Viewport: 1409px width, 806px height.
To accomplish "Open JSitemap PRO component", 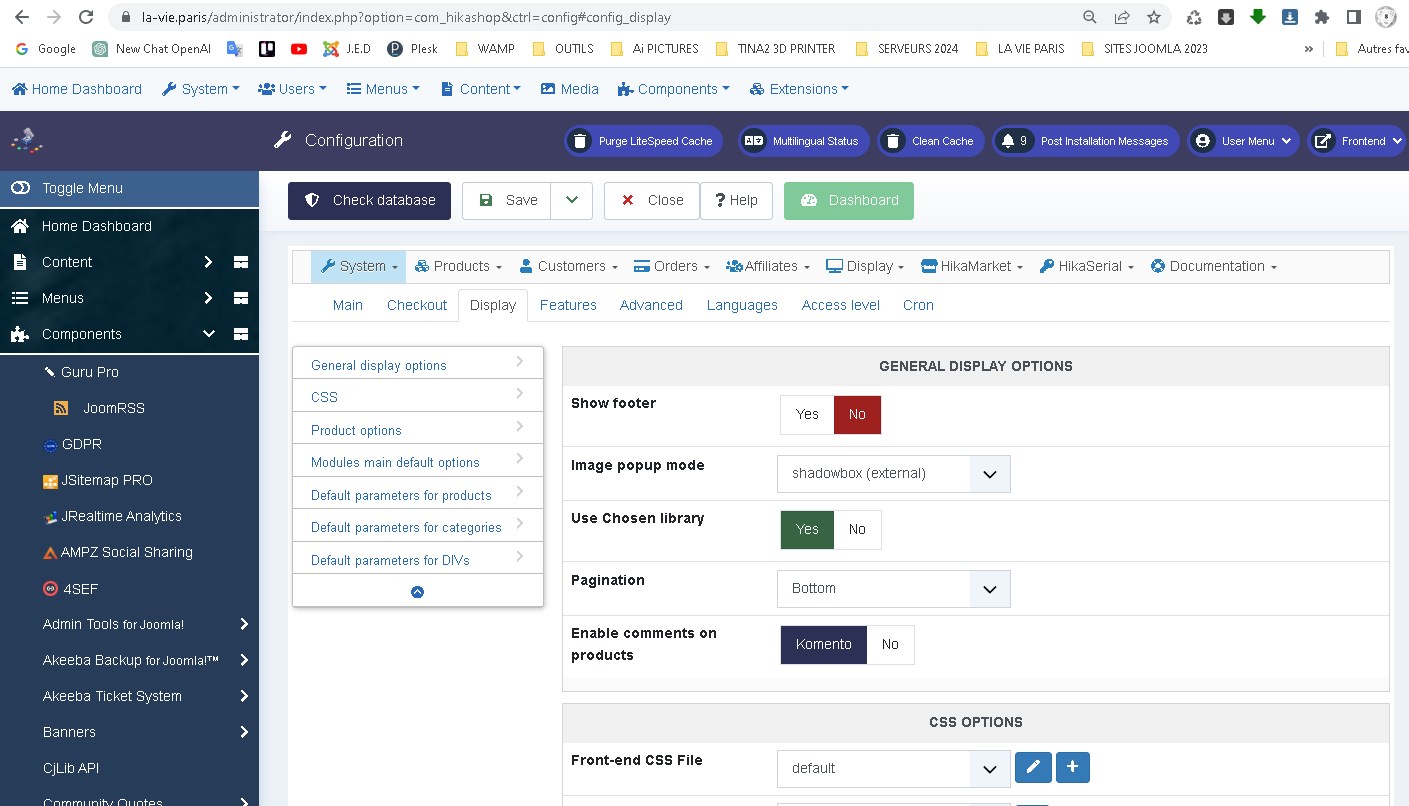I will click(98, 480).
